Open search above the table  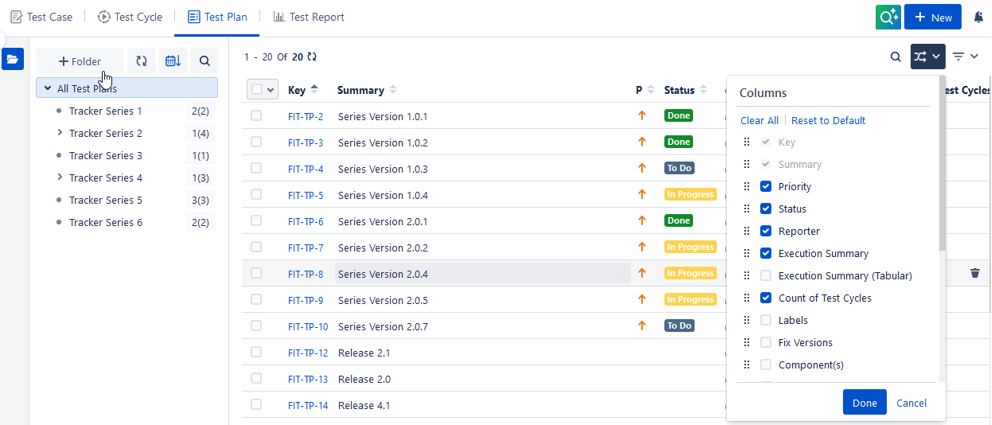pyautogui.click(x=895, y=57)
